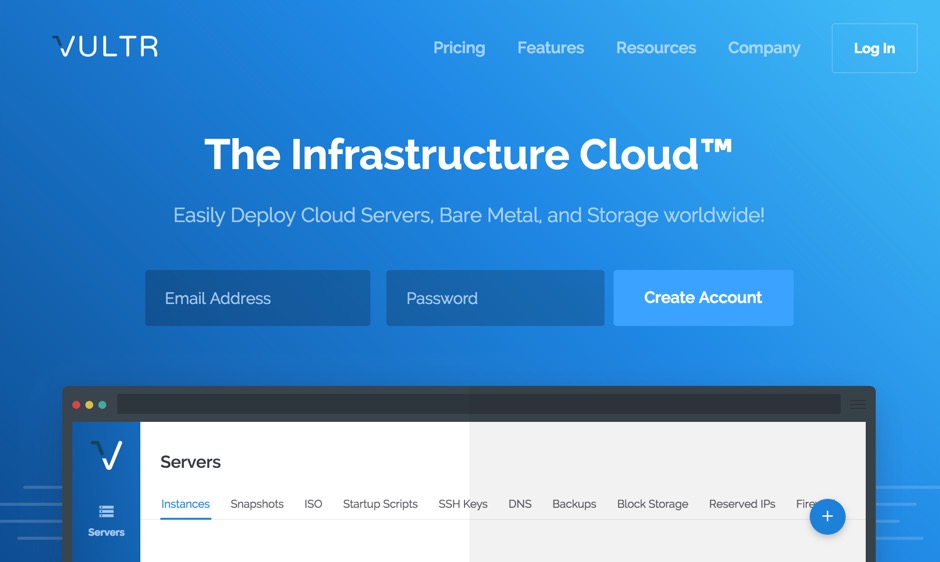Click the green dot in the mock browser window
The width and height of the screenshot is (940, 562).
click(103, 405)
